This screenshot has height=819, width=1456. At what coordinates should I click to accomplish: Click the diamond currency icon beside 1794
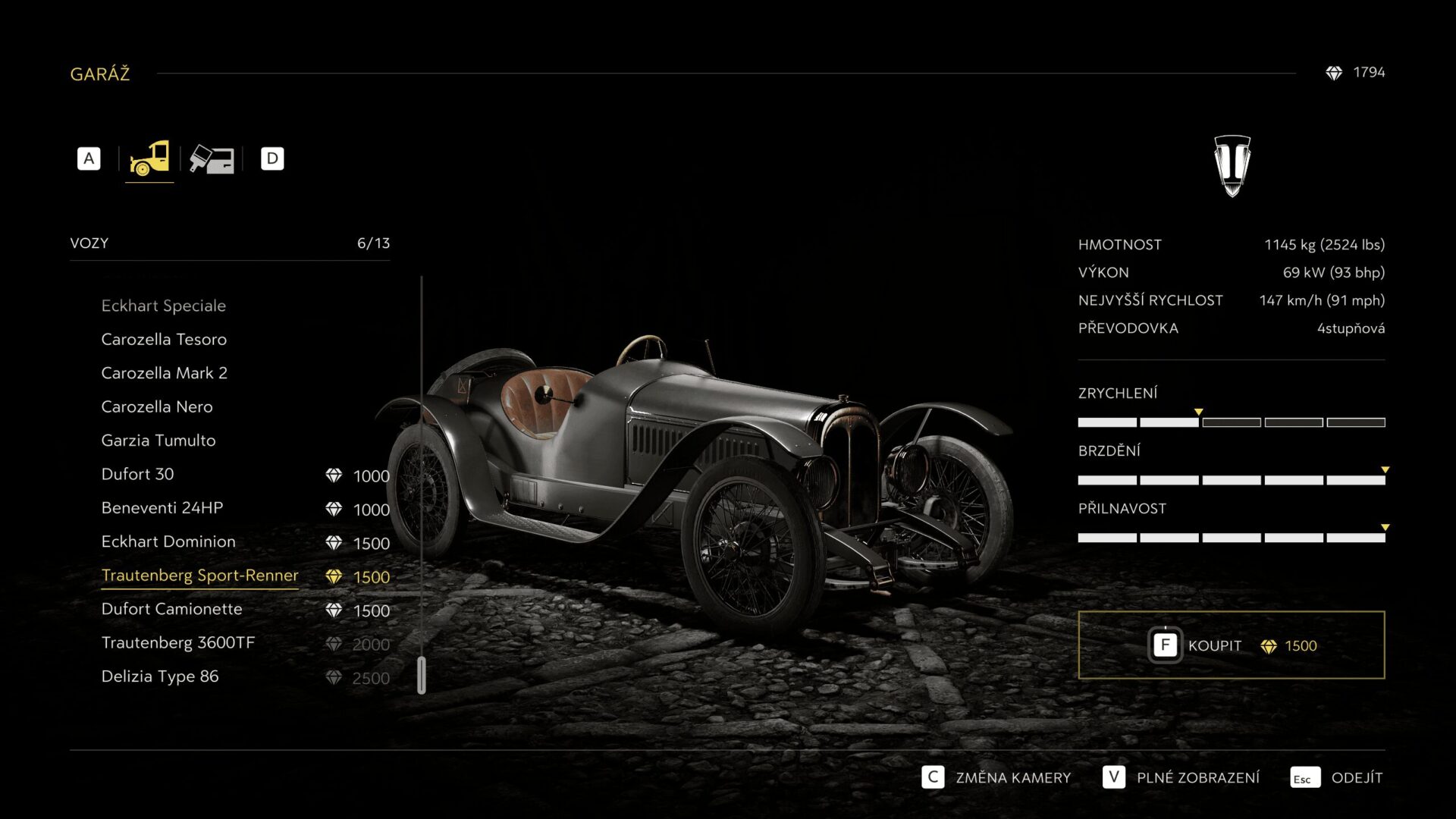[1334, 73]
